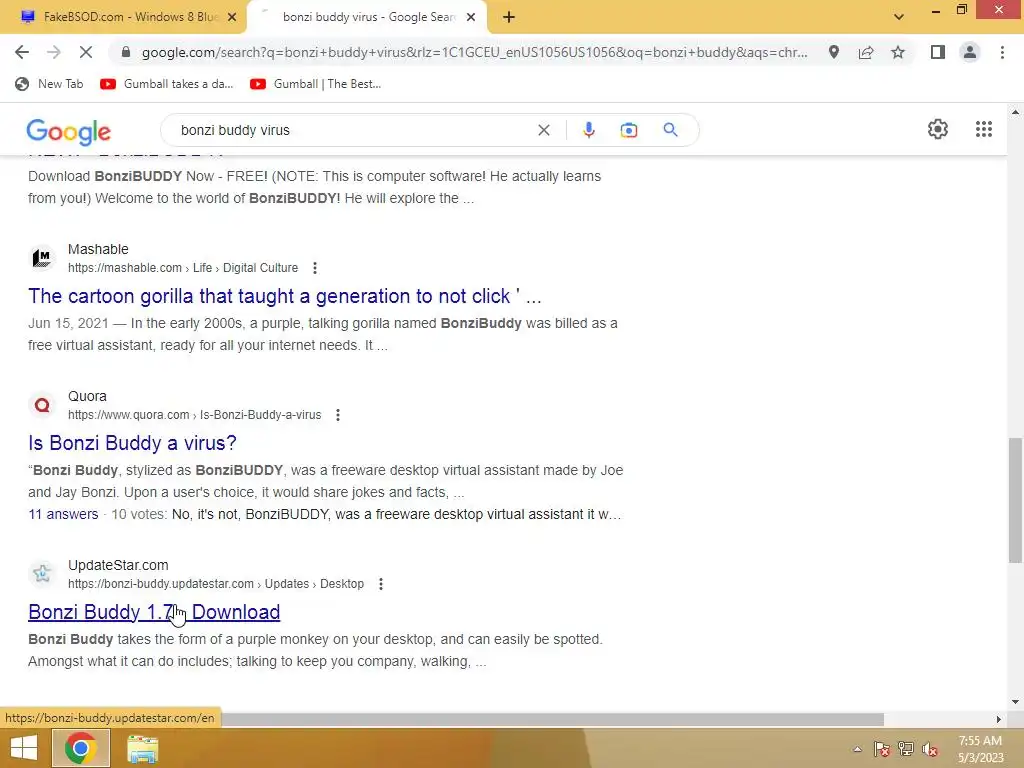View site lock info in address bar
The height and width of the screenshot is (768, 1024).
126,52
